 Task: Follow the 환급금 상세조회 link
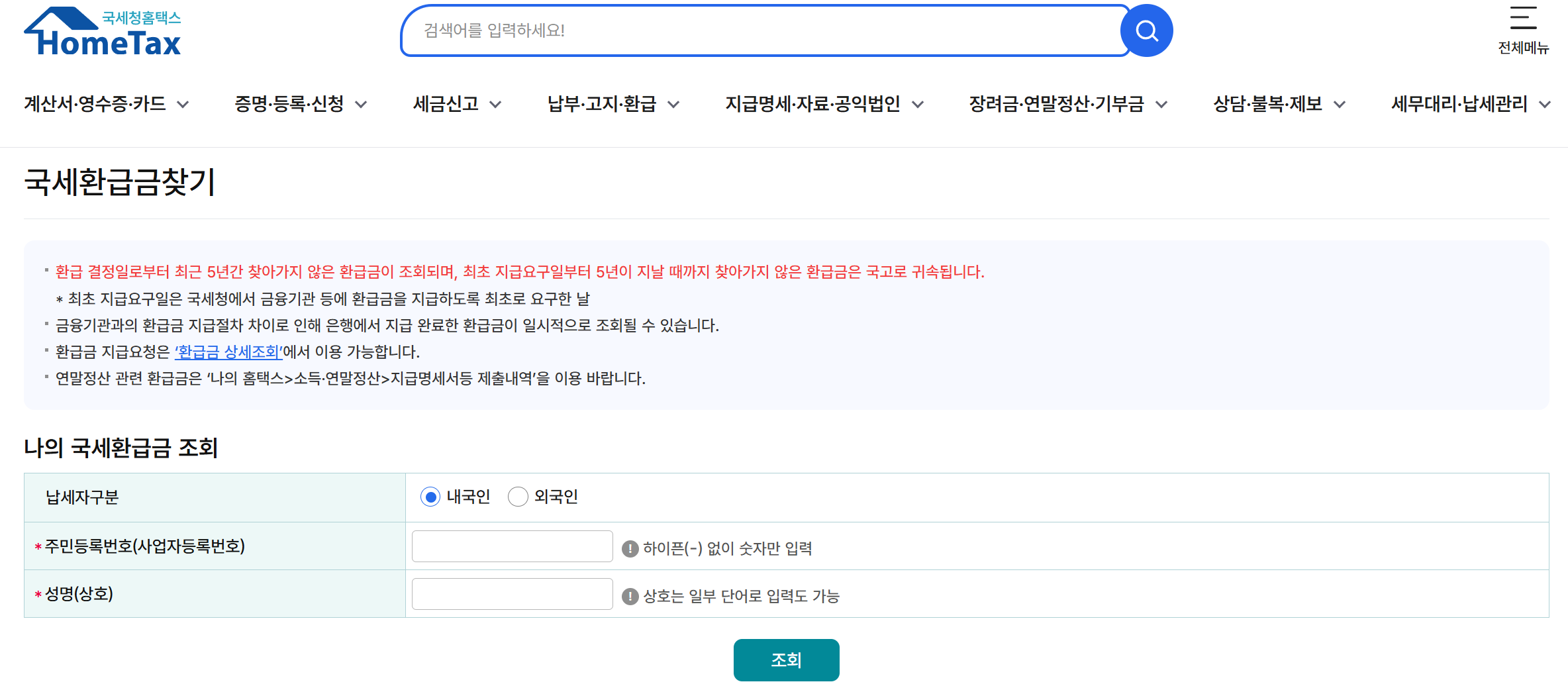click(229, 352)
